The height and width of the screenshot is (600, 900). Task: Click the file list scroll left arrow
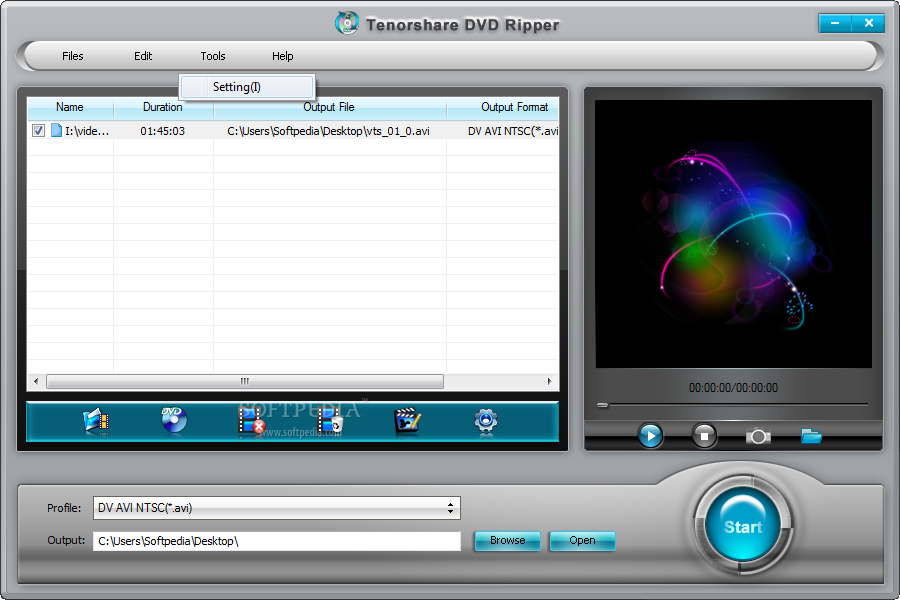[37, 381]
